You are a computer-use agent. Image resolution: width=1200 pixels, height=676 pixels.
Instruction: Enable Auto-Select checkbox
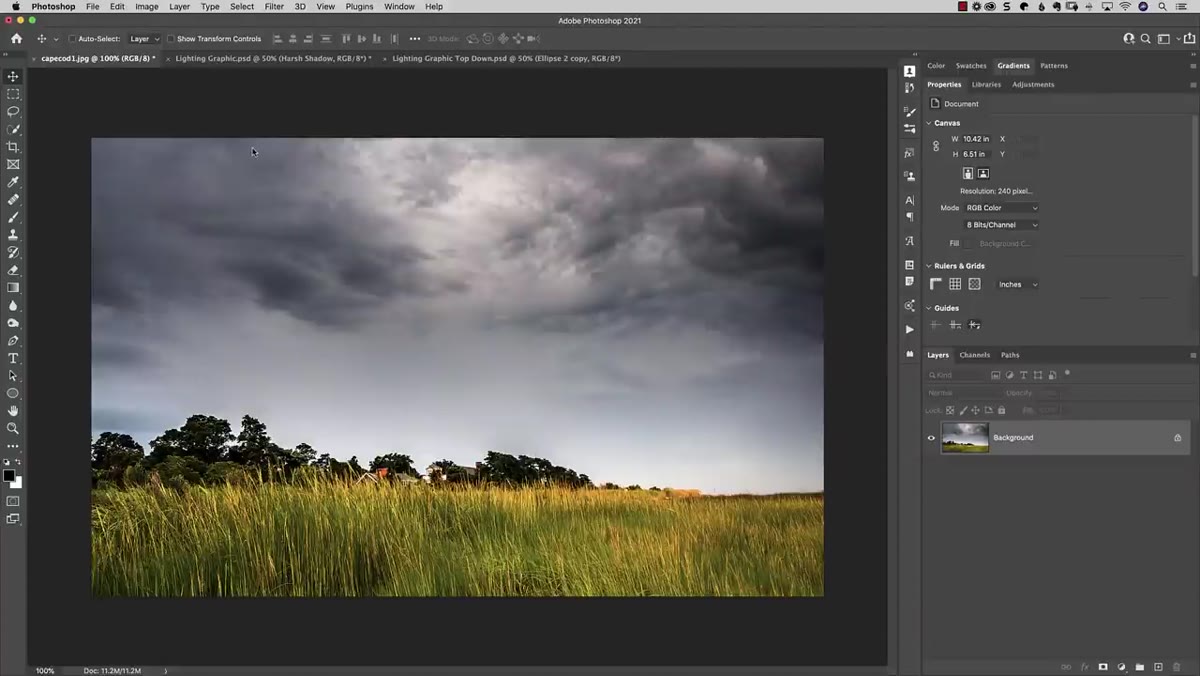pos(72,39)
